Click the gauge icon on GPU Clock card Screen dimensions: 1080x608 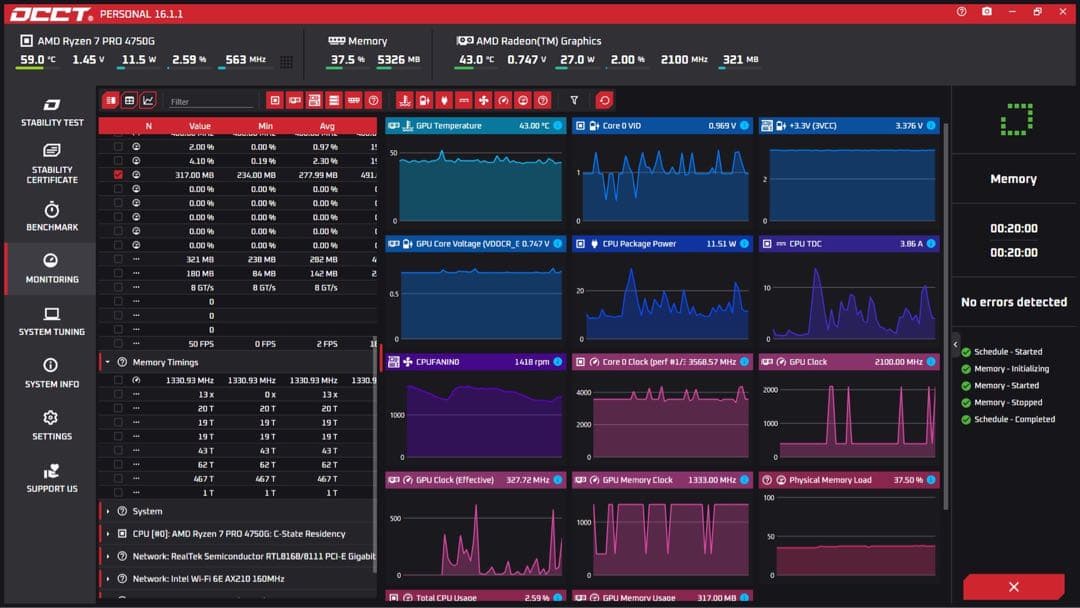(781, 361)
